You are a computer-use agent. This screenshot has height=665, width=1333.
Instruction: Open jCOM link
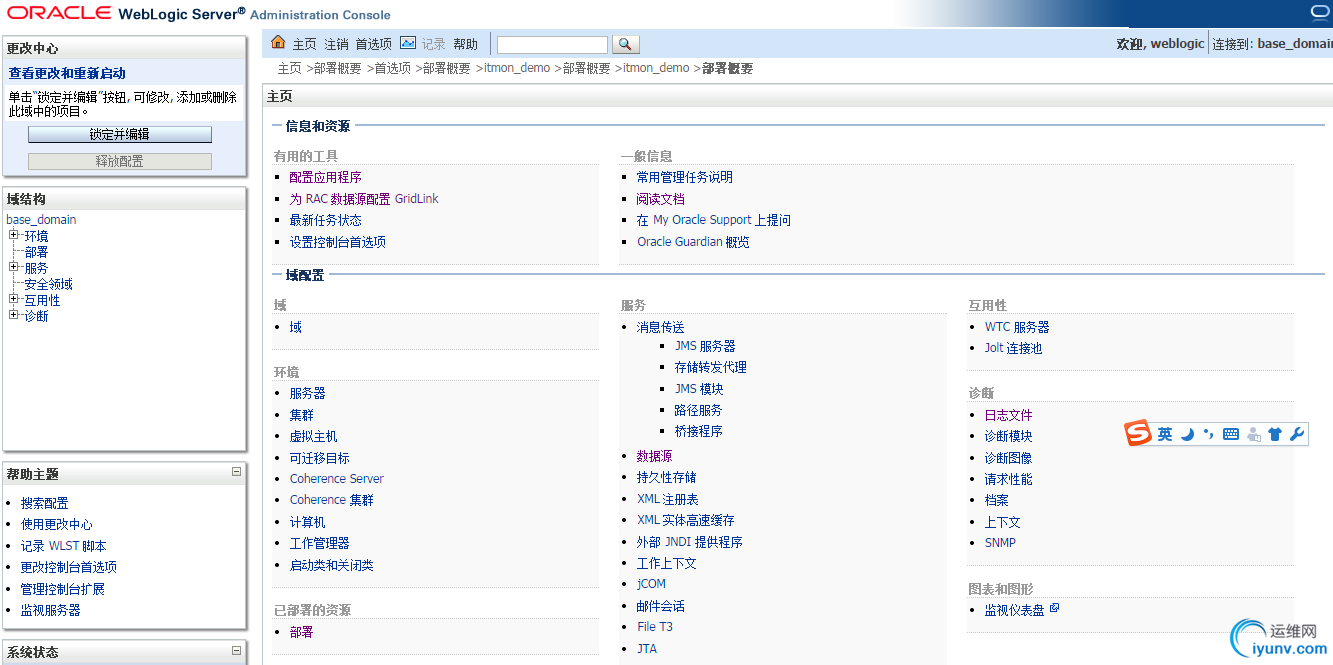point(651,584)
